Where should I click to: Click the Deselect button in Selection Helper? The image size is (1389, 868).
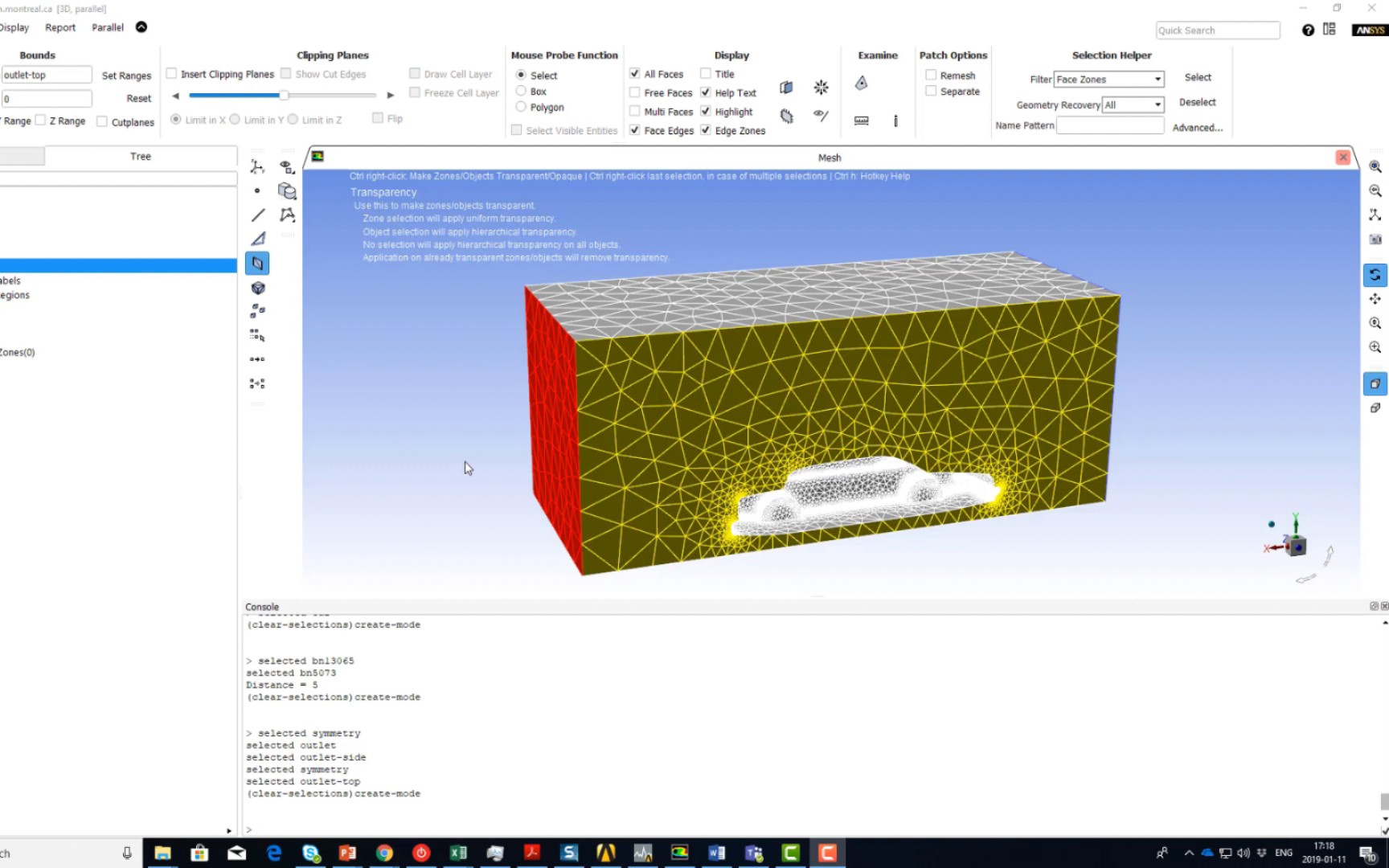pyautogui.click(x=1198, y=102)
